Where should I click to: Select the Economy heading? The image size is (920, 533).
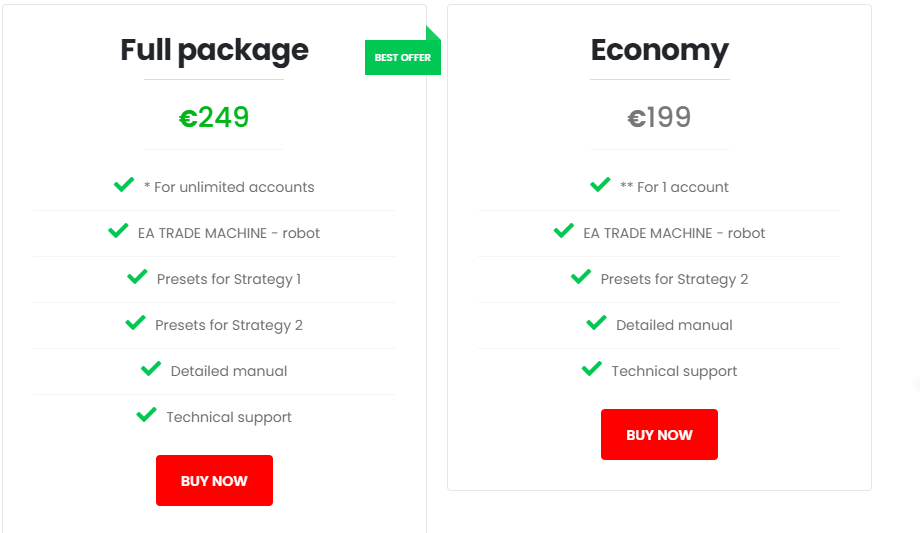coord(659,49)
